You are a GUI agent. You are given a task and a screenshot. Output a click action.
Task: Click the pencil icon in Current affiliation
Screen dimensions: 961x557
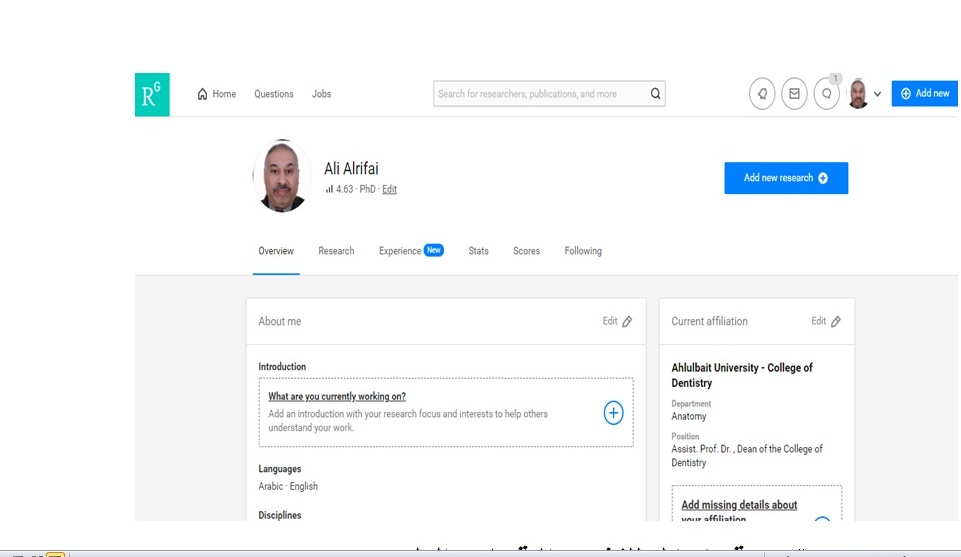(x=836, y=322)
